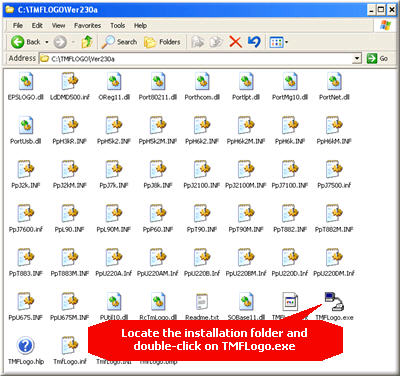
Task: Click the Go button
Action: point(377,59)
